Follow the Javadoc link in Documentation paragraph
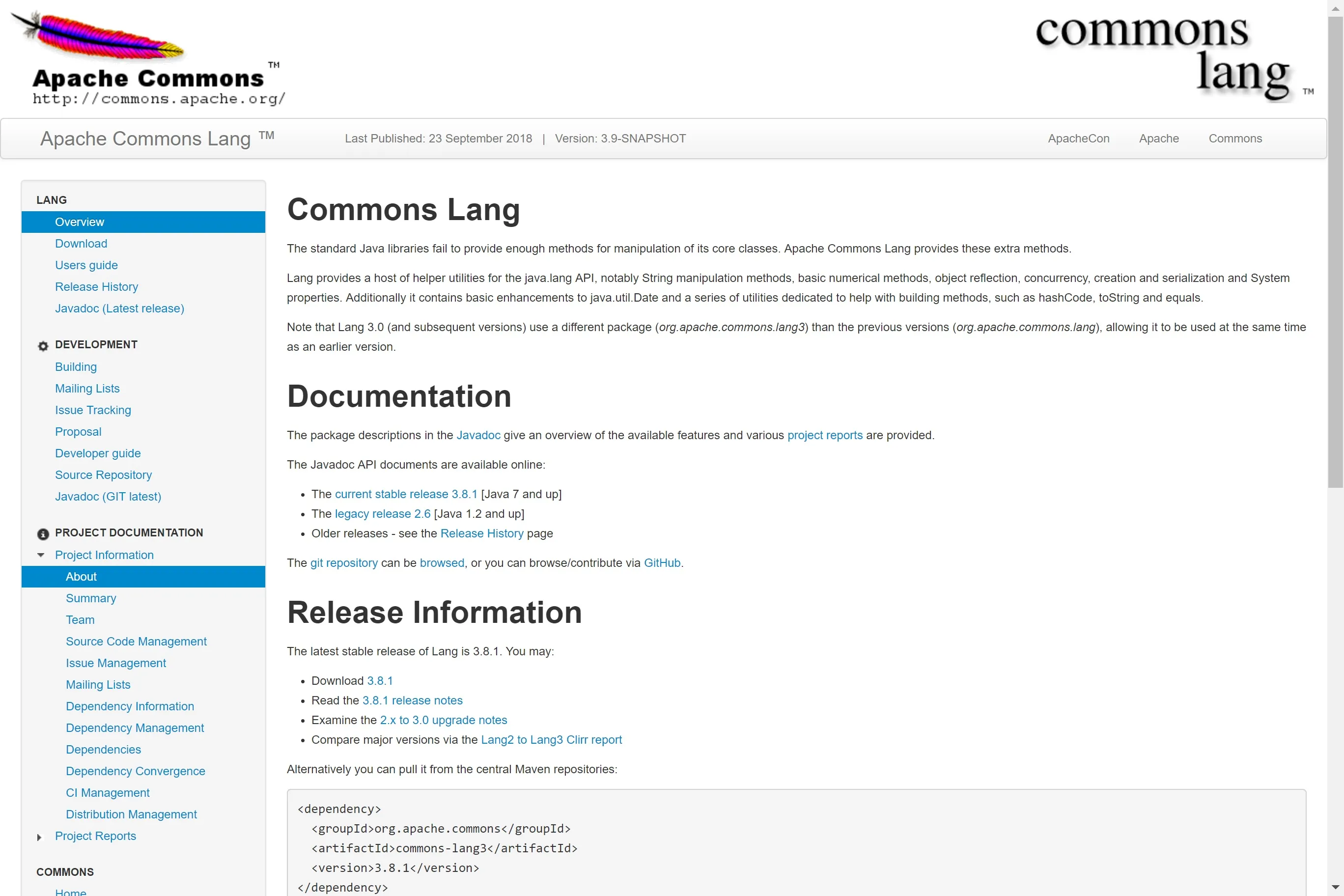The width and height of the screenshot is (1344, 896). pos(478,435)
